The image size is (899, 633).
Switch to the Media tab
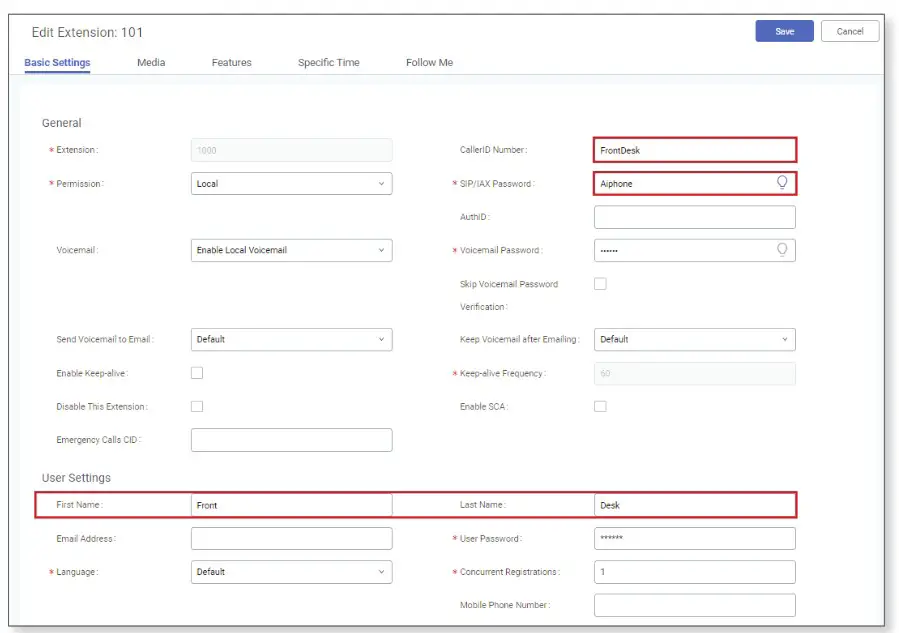(x=151, y=63)
